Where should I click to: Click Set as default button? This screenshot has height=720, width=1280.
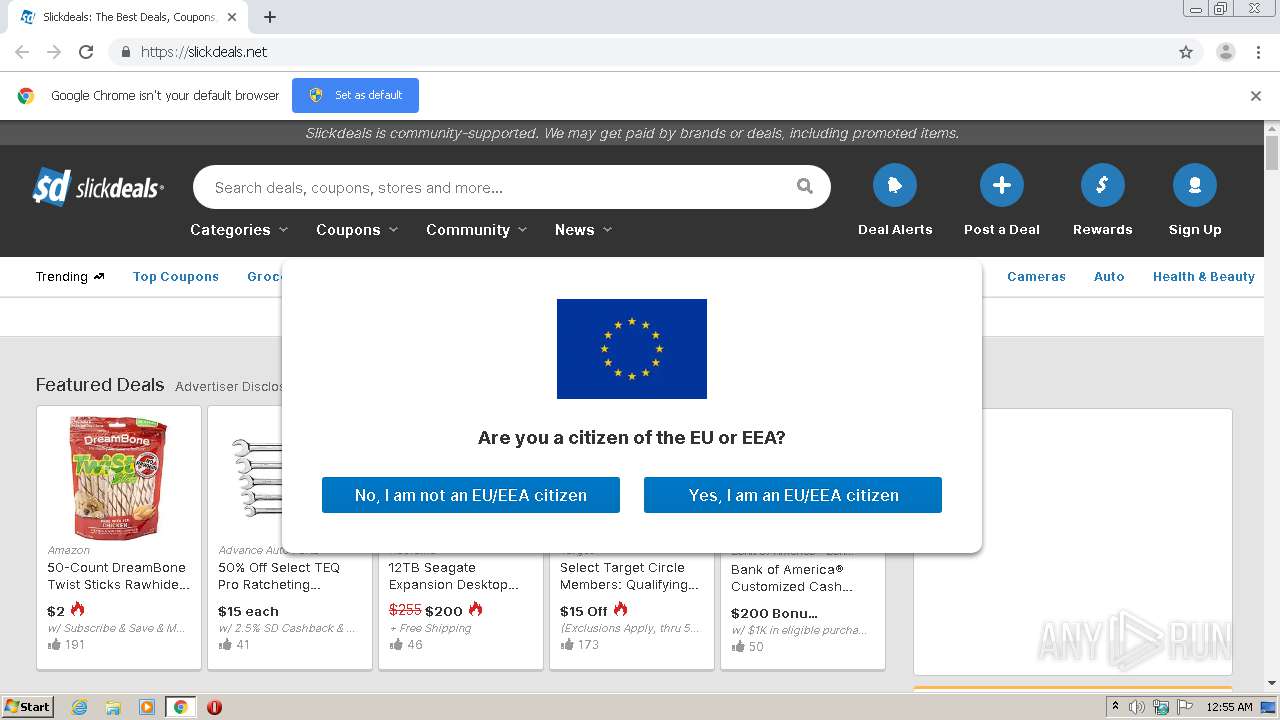pyautogui.click(x=355, y=95)
